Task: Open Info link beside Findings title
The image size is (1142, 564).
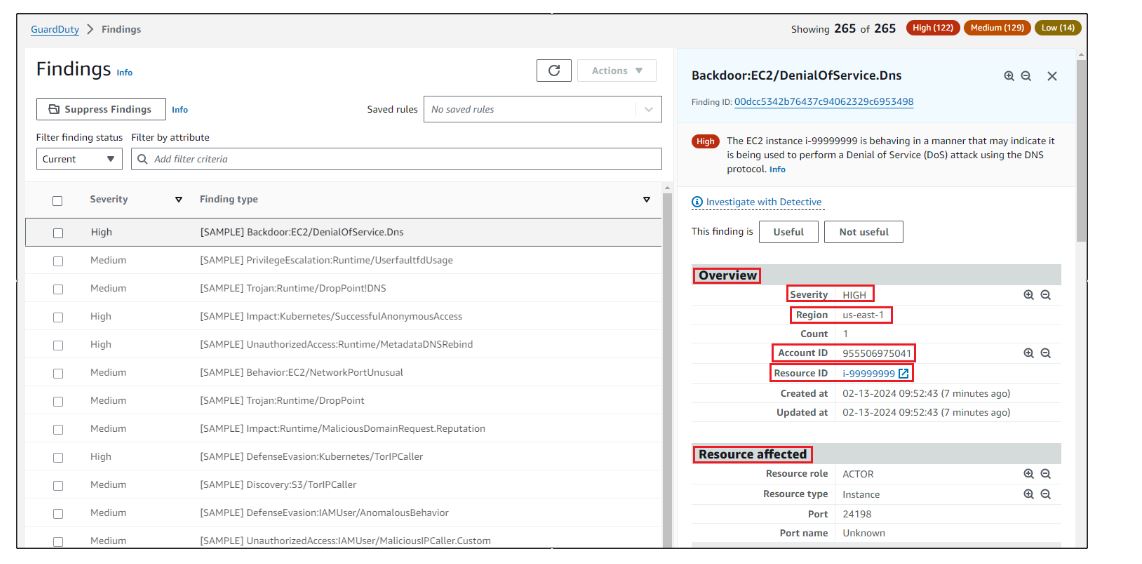Action: (x=125, y=73)
